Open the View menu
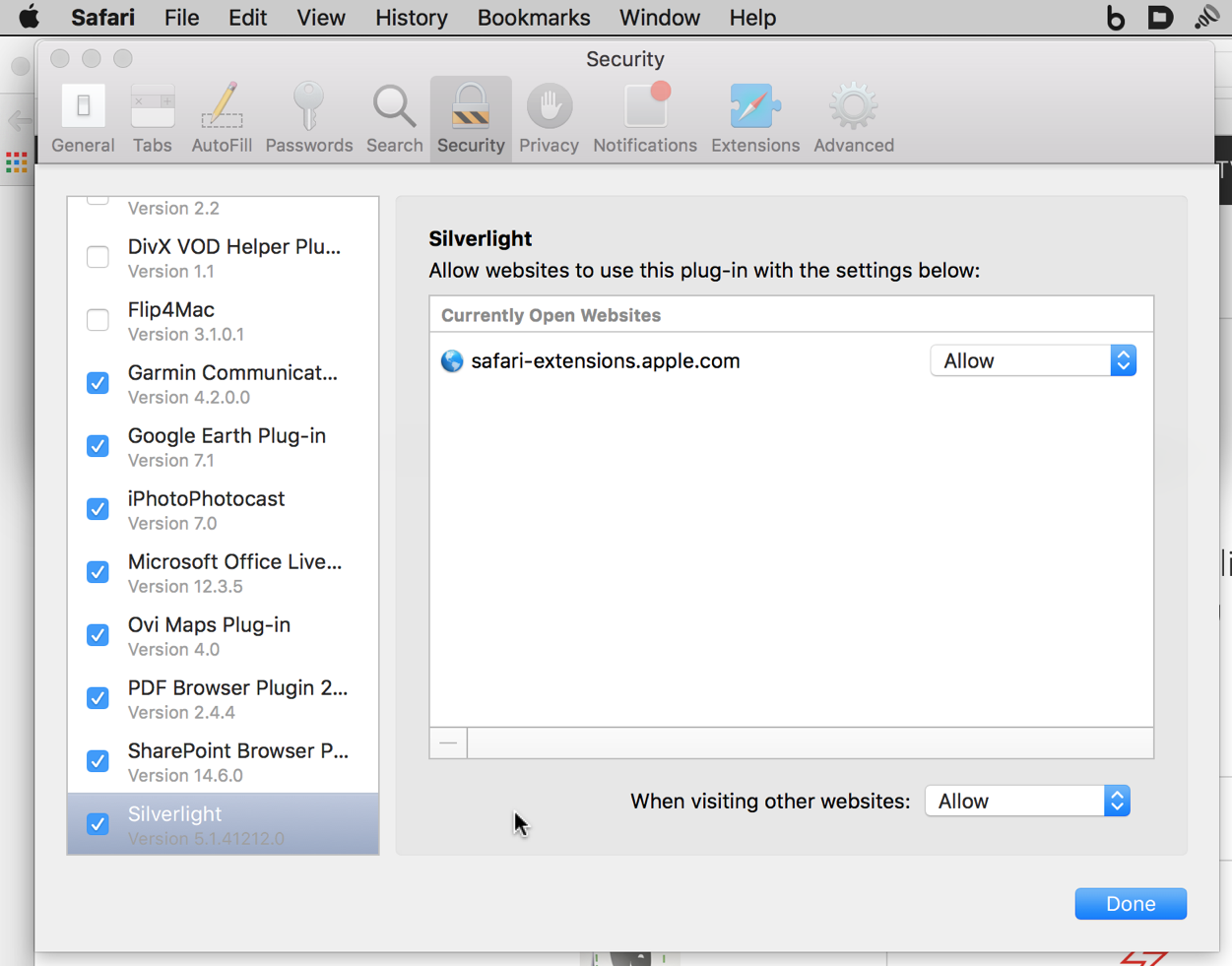The image size is (1232, 966). tap(321, 18)
